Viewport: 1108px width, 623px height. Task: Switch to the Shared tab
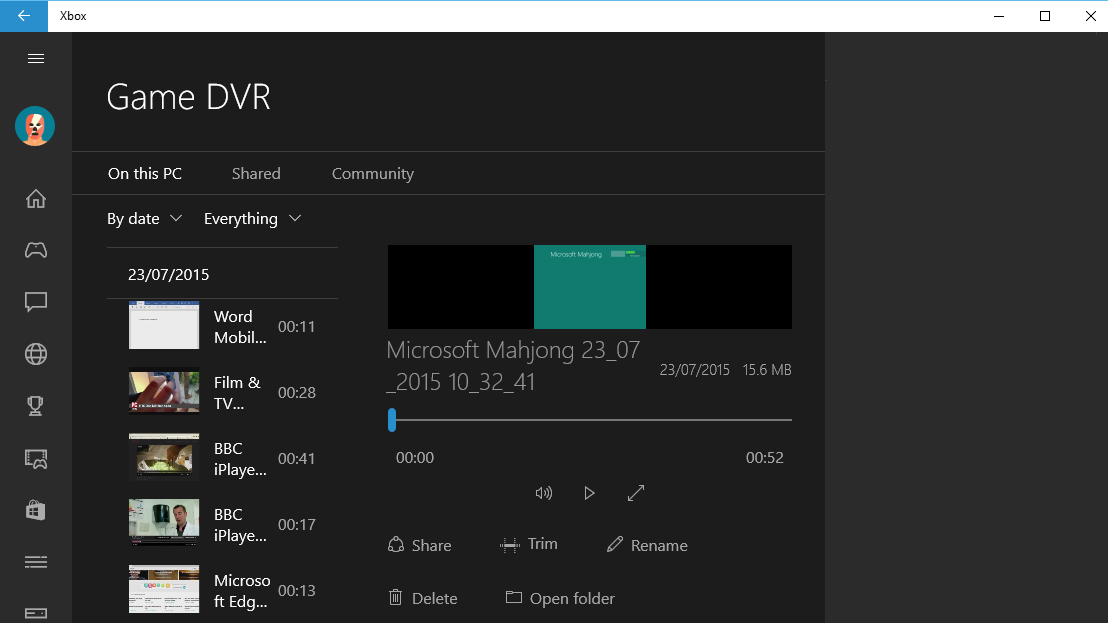point(256,173)
